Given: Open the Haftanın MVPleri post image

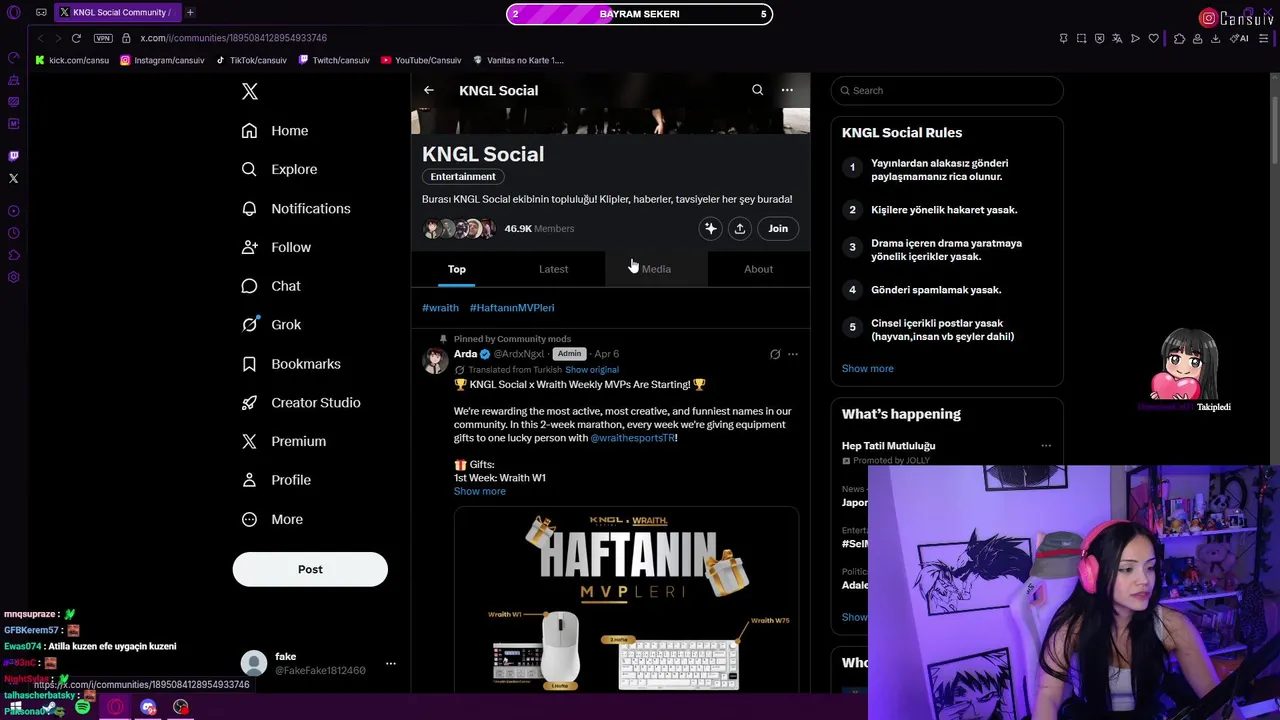Looking at the screenshot, I should coord(626,600).
